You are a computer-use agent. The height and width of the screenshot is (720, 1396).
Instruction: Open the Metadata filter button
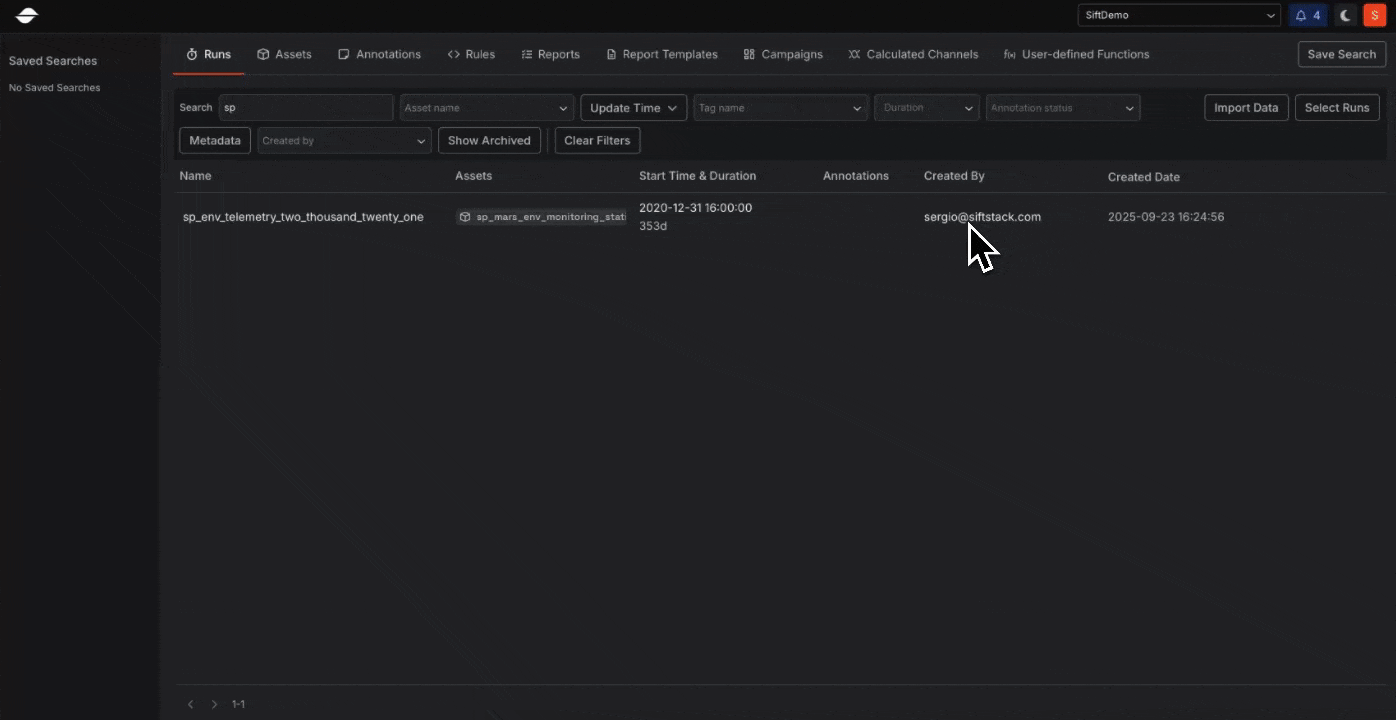pos(215,141)
